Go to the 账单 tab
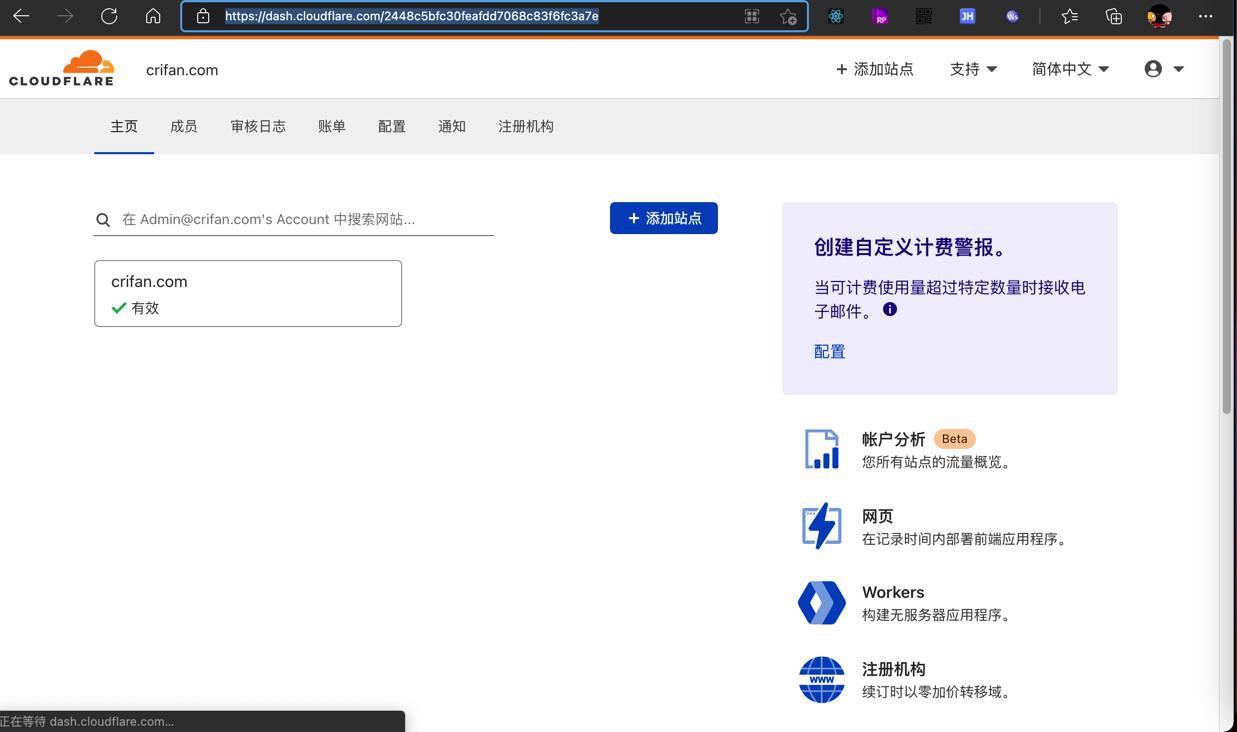 [332, 127]
